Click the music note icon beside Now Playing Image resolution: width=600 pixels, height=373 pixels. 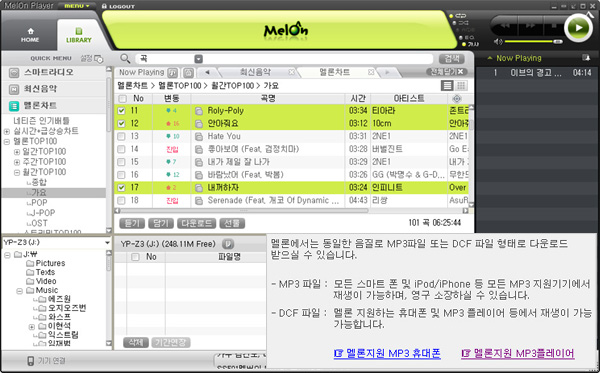[173, 72]
